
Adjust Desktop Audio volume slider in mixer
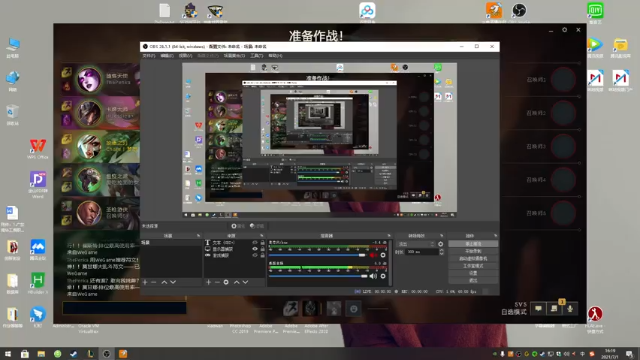tap(318, 276)
